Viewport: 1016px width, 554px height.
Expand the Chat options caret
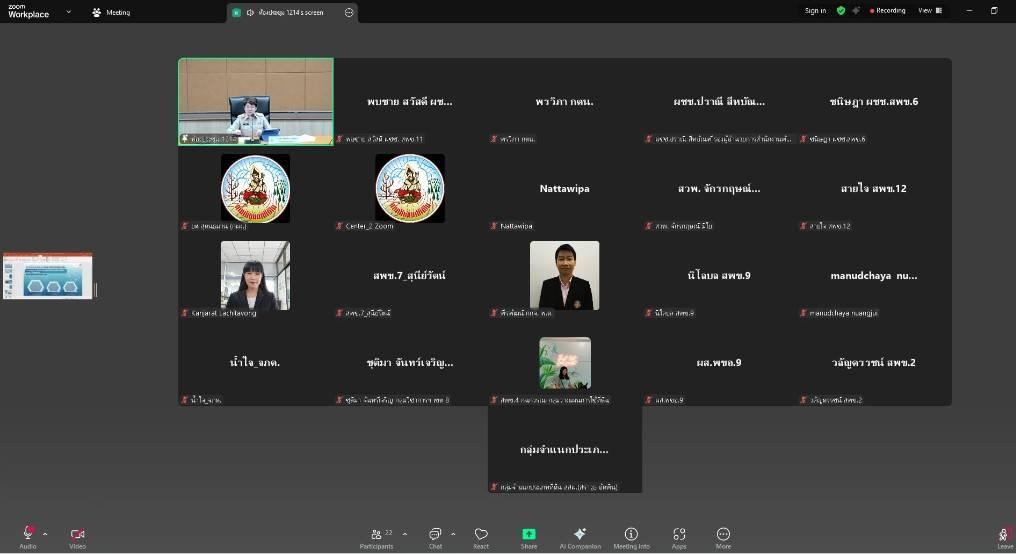tap(453, 534)
